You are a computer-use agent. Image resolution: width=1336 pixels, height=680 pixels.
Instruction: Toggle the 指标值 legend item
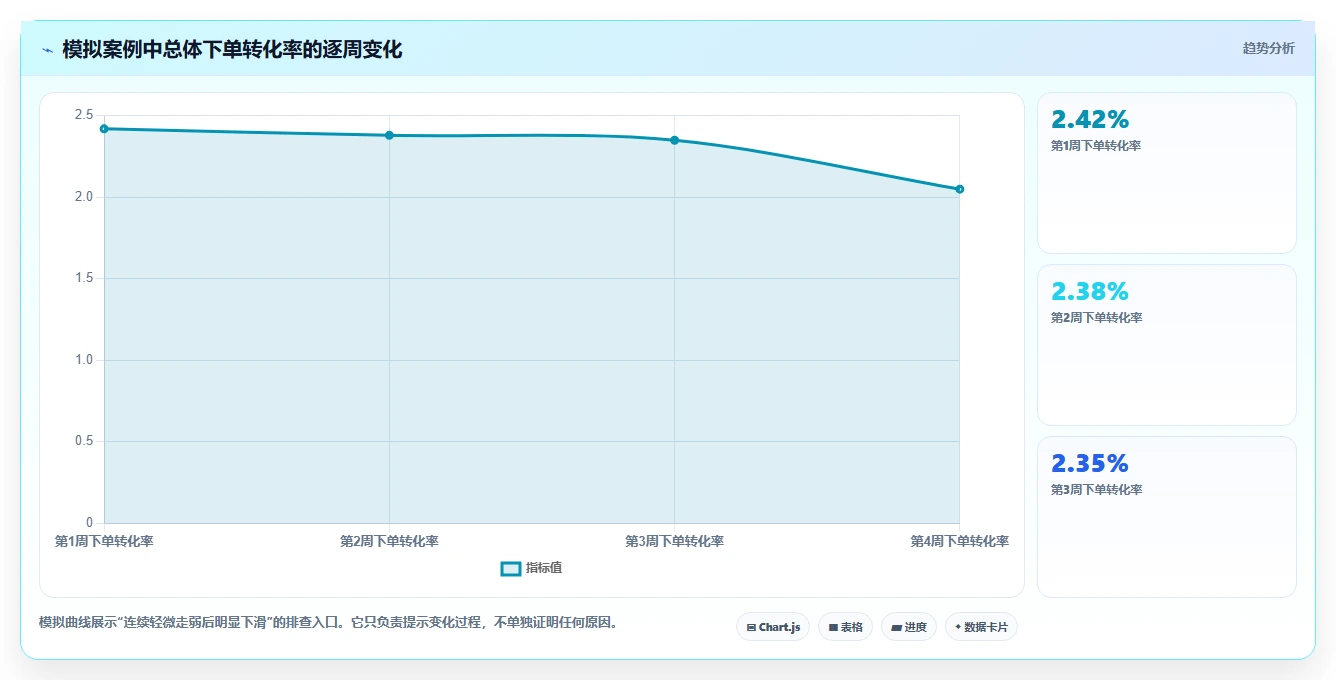[x=531, y=568]
